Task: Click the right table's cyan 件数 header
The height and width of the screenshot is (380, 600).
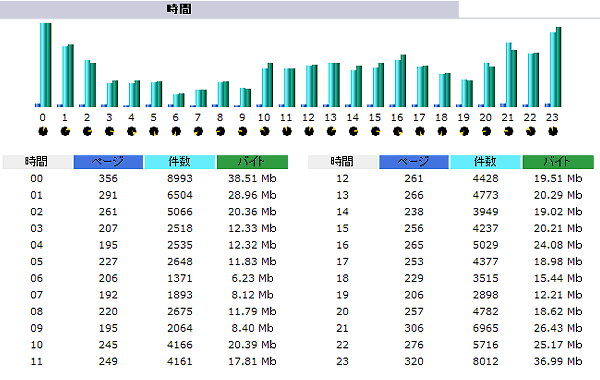Action: (486, 161)
